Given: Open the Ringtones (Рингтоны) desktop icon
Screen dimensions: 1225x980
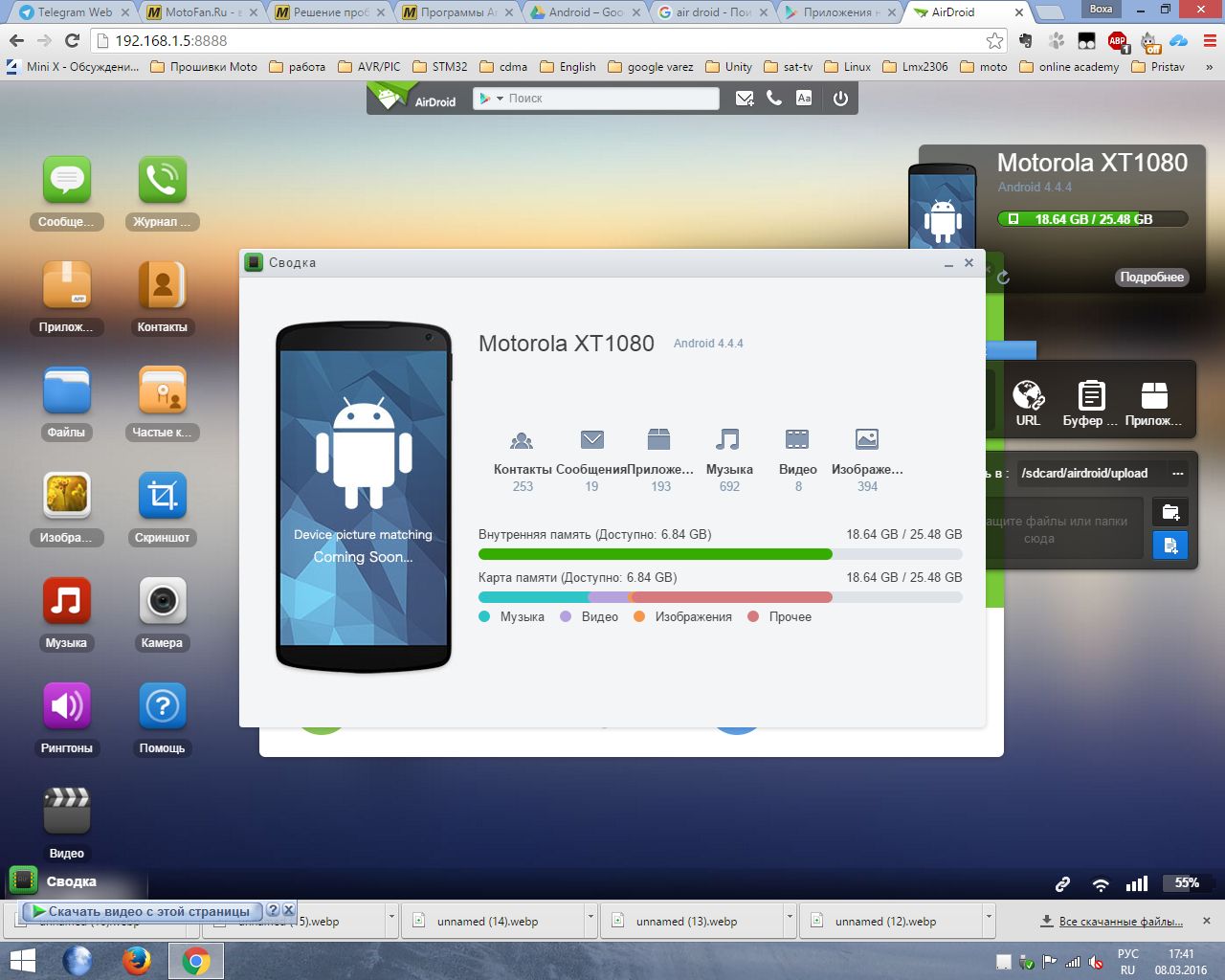Looking at the screenshot, I should (67, 706).
